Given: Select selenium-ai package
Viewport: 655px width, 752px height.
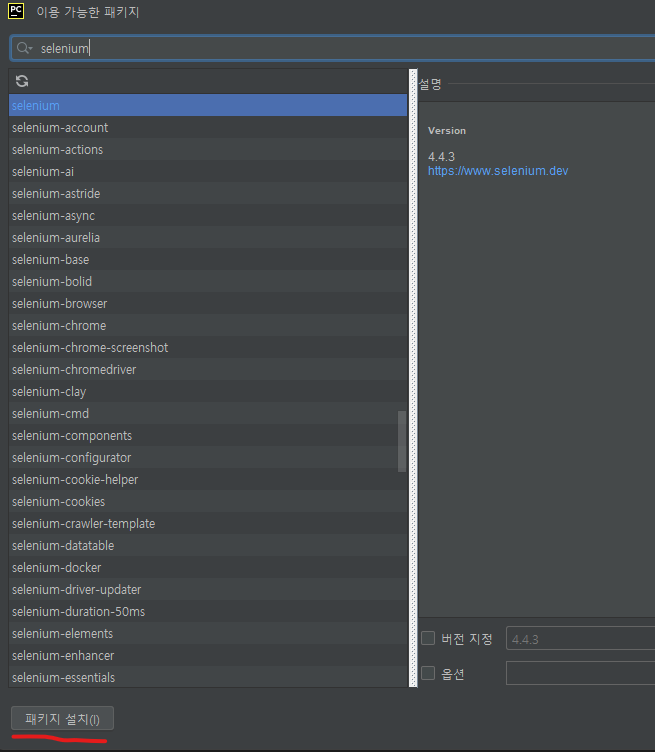Looking at the screenshot, I should point(208,172).
